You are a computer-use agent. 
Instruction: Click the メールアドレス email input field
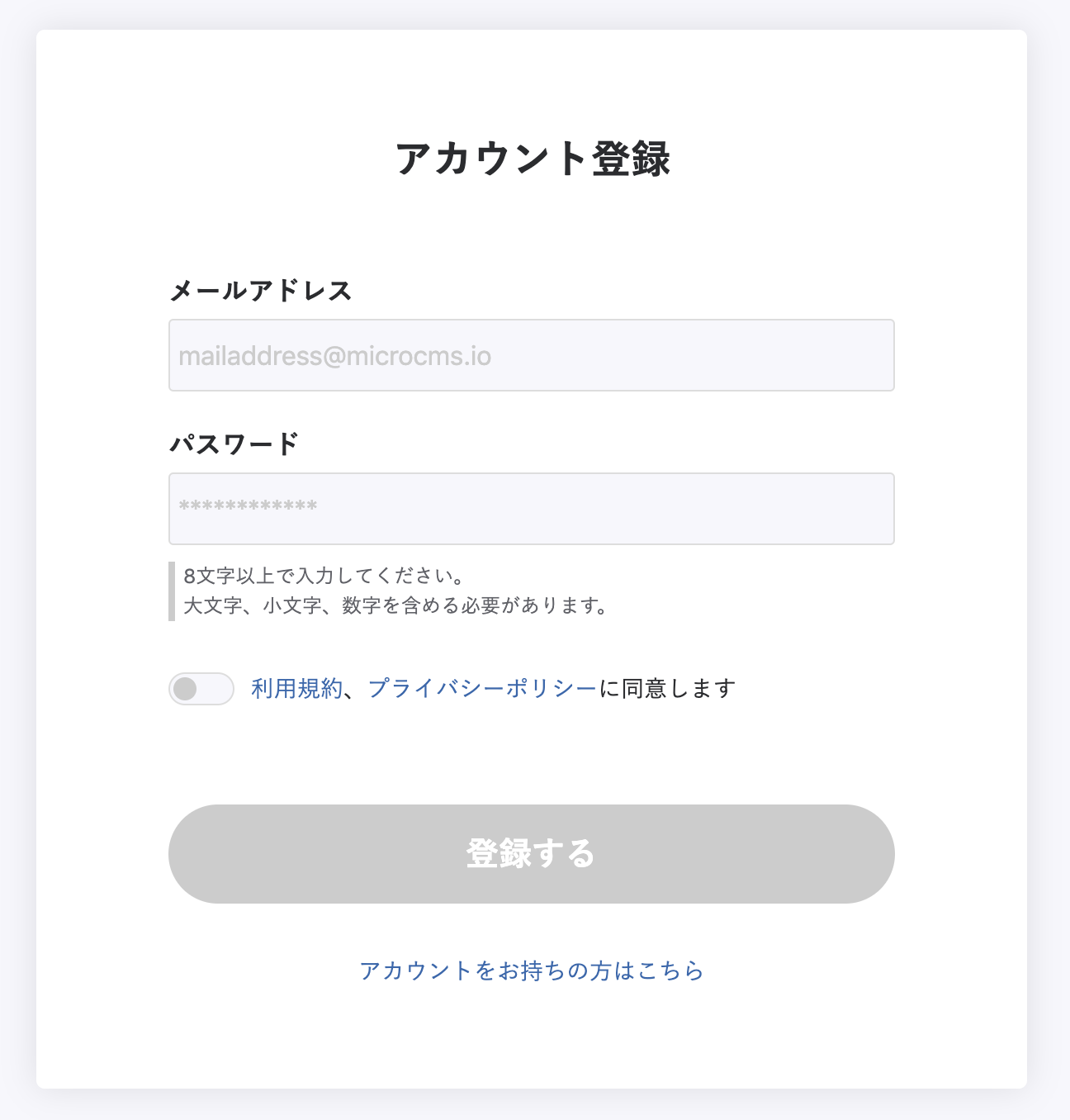coord(531,355)
